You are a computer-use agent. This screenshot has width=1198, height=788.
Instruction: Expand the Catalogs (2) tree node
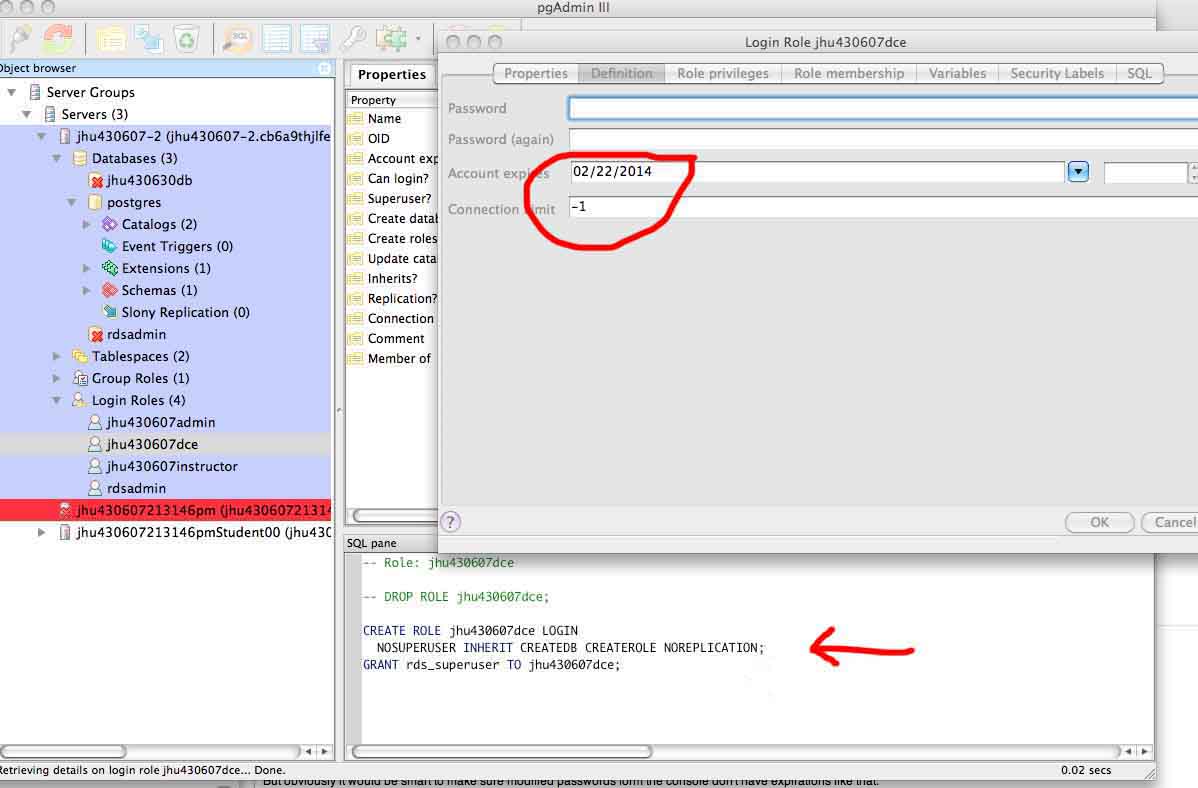[87, 225]
